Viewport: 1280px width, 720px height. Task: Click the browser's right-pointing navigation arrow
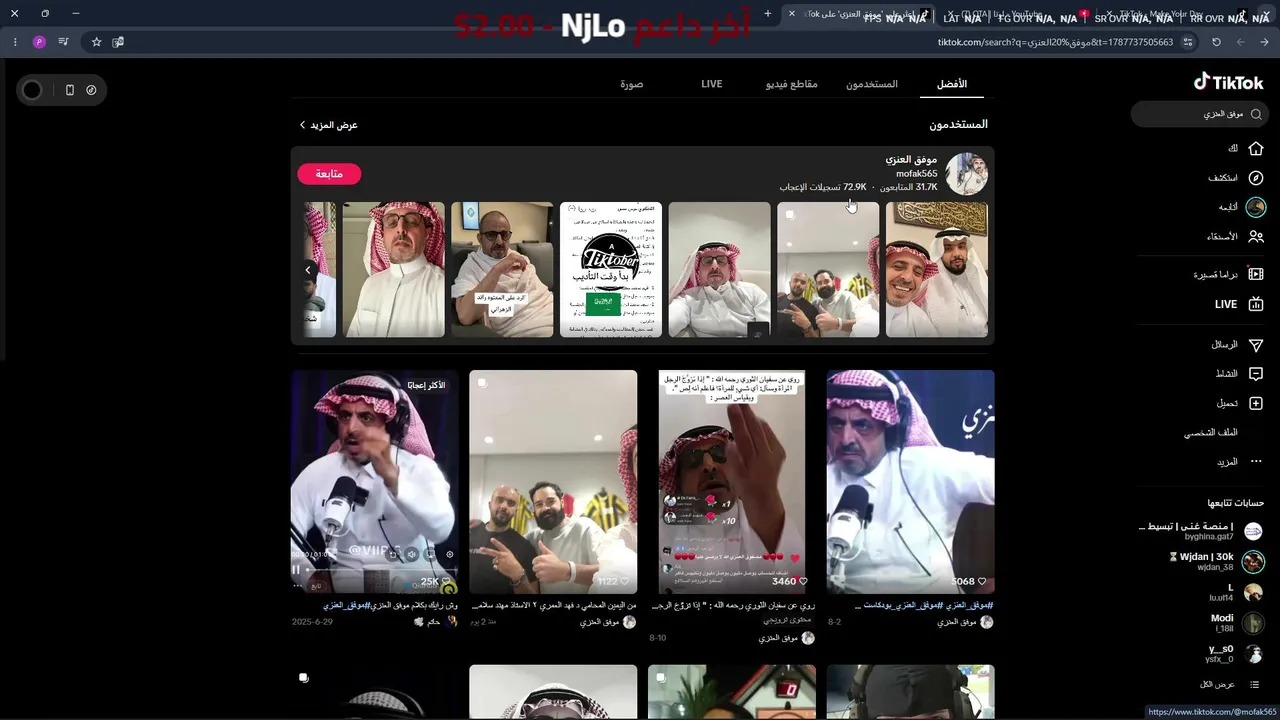pos(1264,42)
